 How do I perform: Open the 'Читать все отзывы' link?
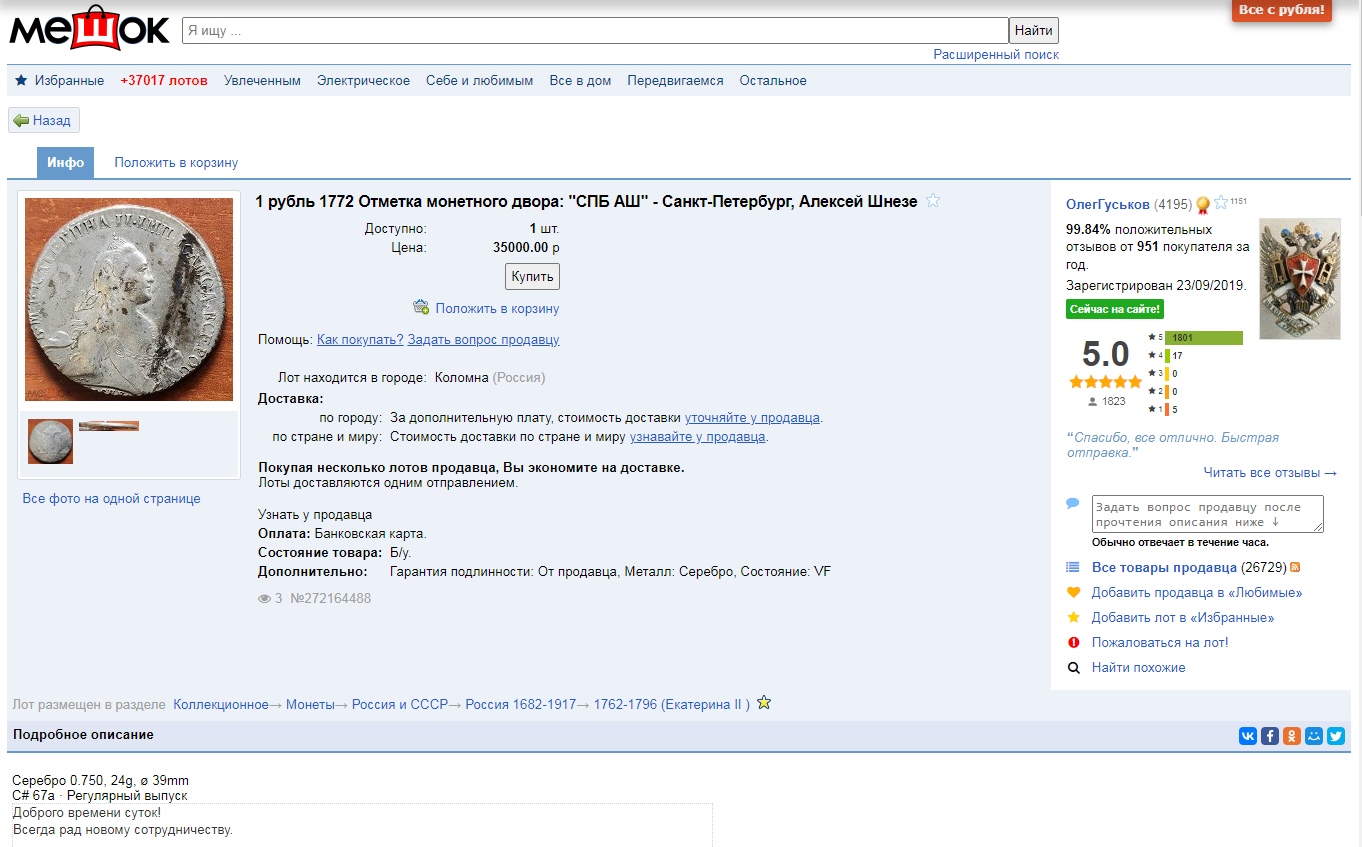(1270, 473)
